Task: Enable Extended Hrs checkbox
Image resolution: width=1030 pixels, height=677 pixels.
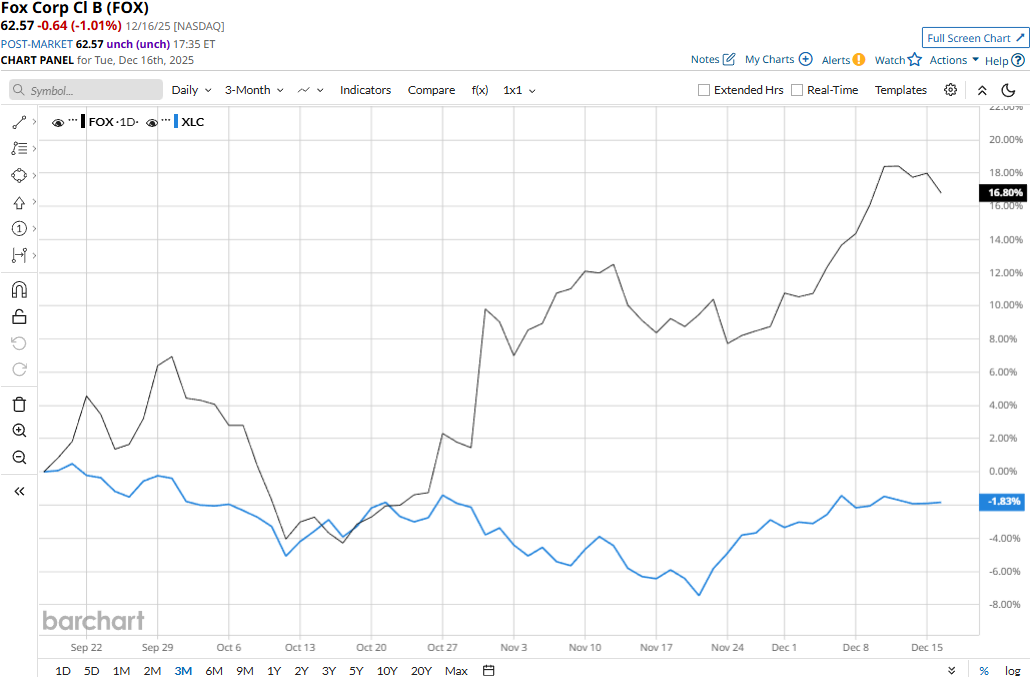Action: point(704,90)
